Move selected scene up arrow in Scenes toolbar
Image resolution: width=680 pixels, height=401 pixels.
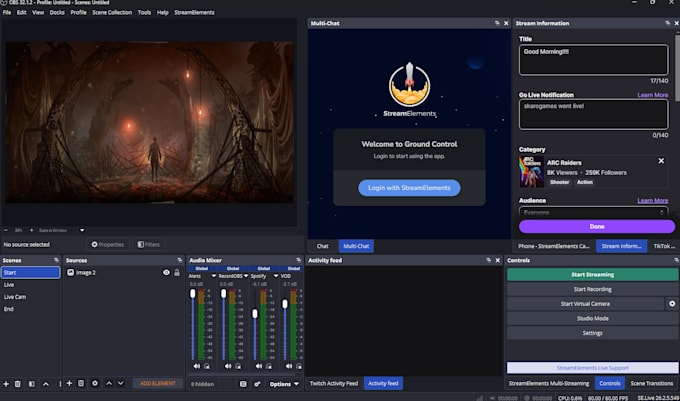(46, 384)
